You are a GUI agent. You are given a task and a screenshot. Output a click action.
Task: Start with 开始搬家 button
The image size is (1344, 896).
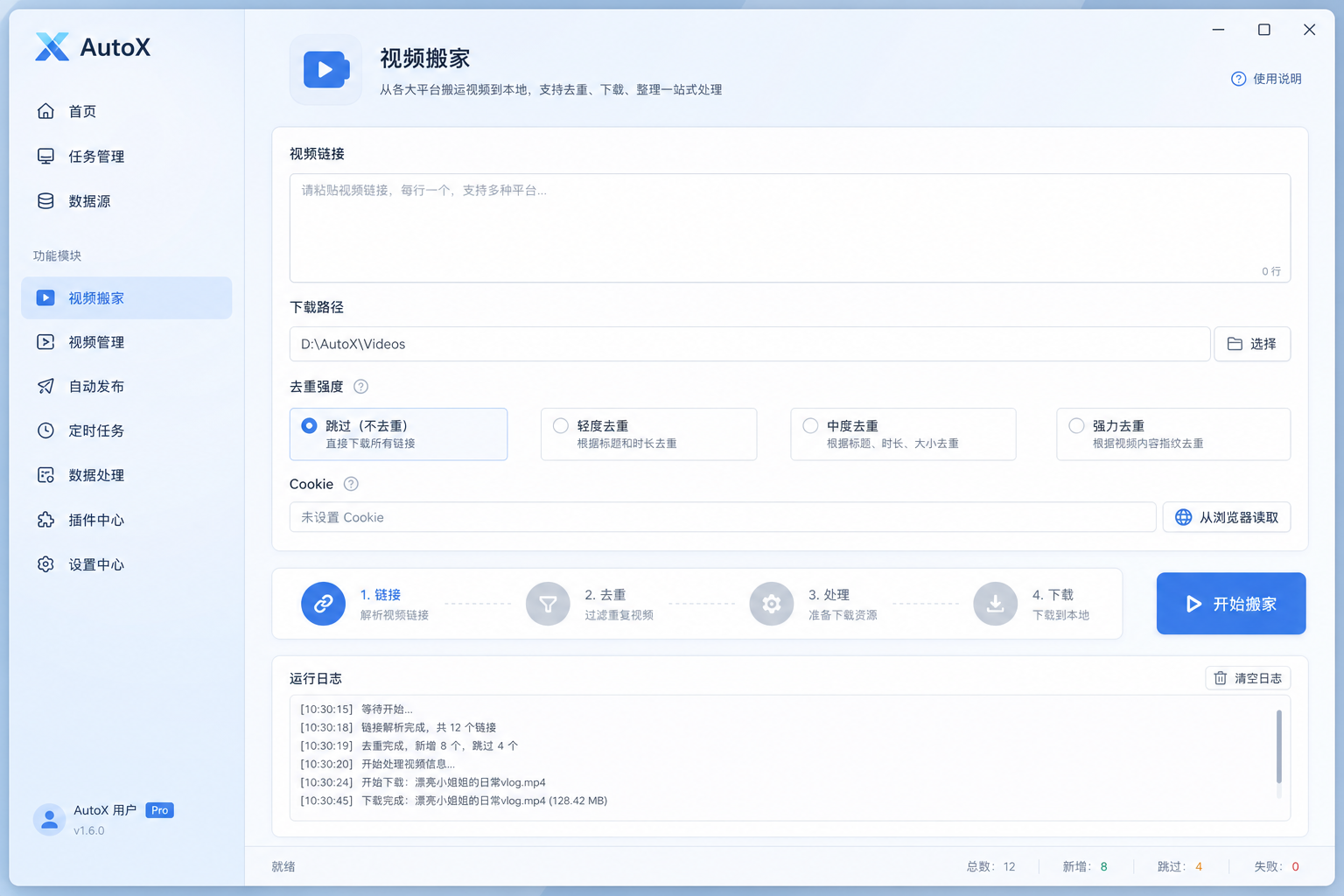(x=1231, y=604)
